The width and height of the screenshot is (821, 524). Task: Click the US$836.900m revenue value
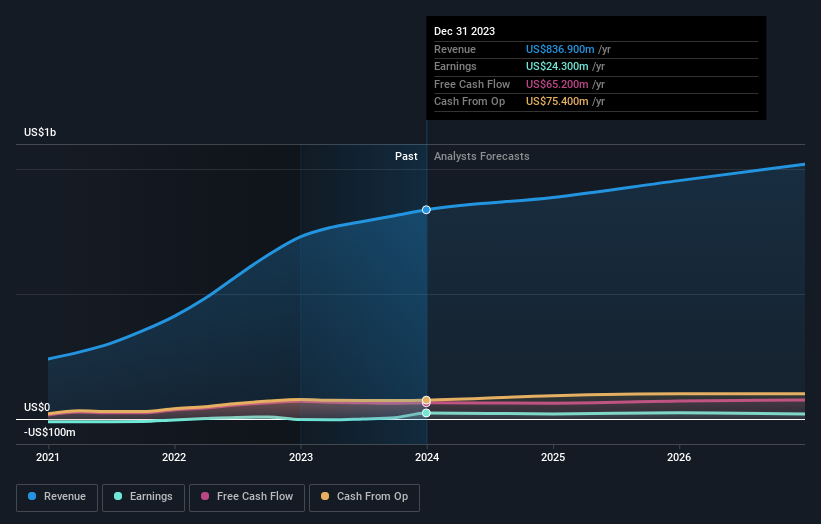560,49
